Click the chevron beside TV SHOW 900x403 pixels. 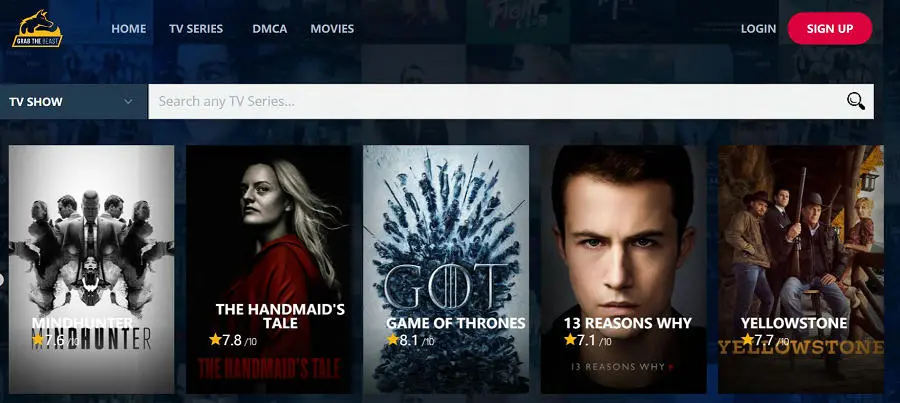point(129,102)
